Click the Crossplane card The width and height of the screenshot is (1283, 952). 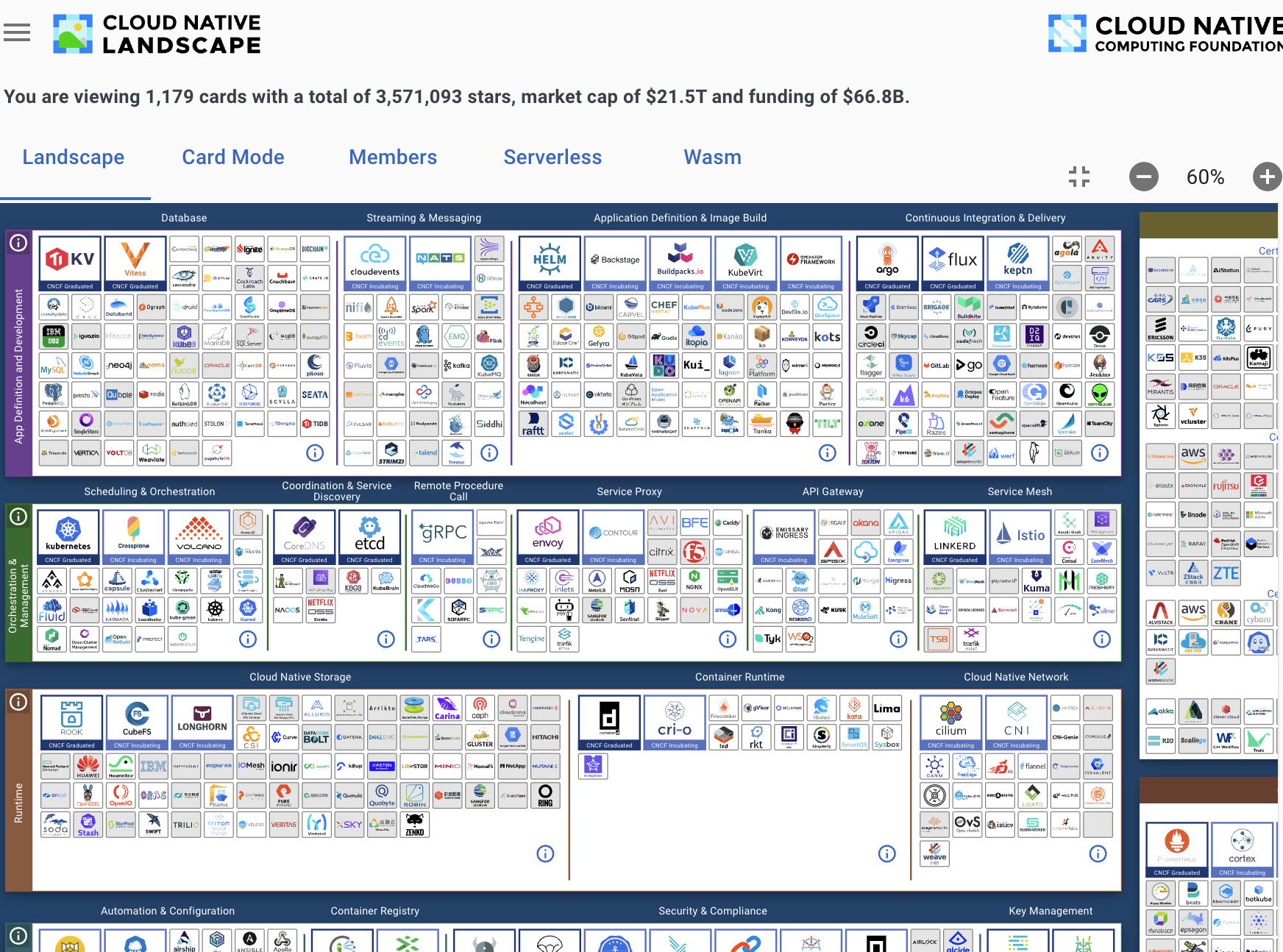click(134, 537)
